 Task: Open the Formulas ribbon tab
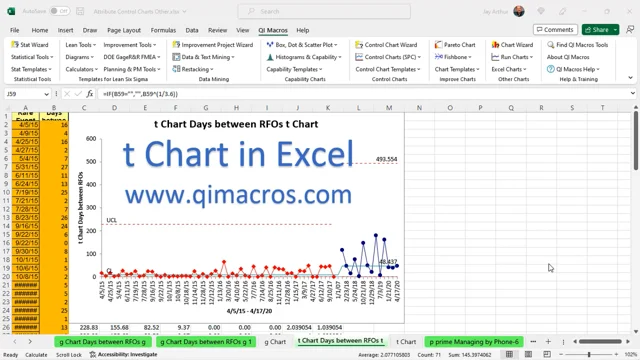tap(163, 30)
